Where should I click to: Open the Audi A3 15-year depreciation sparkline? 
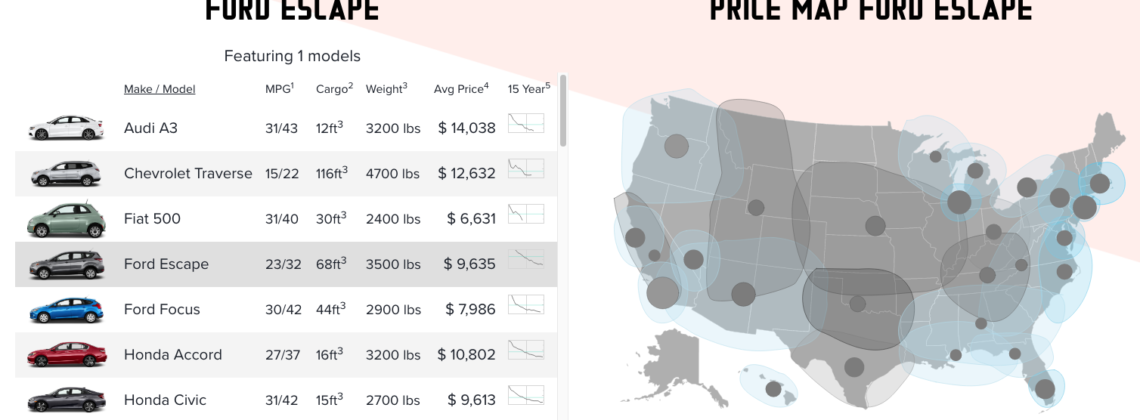[526, 124]
